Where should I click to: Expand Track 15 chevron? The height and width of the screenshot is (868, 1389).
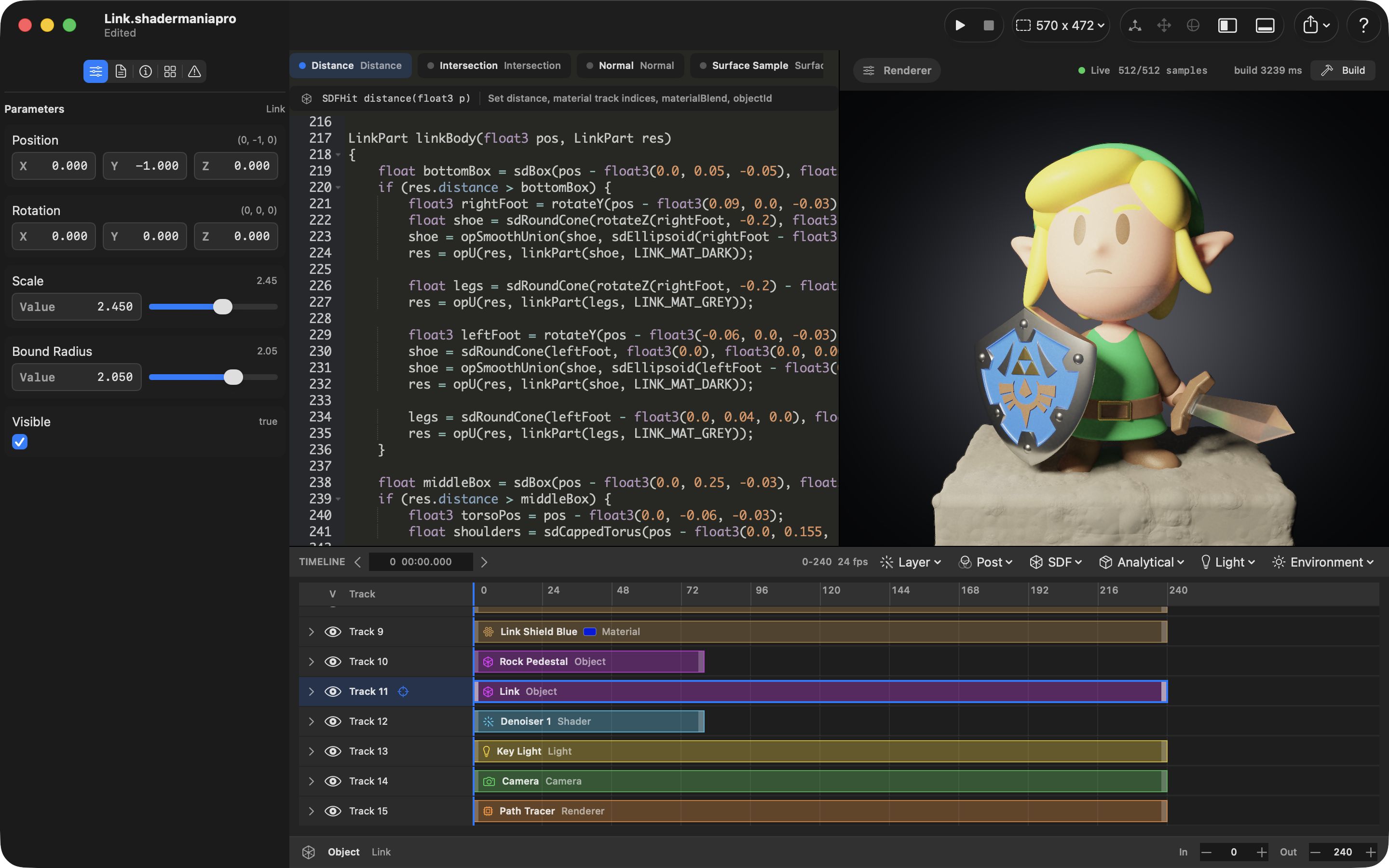tap(311, 811)
